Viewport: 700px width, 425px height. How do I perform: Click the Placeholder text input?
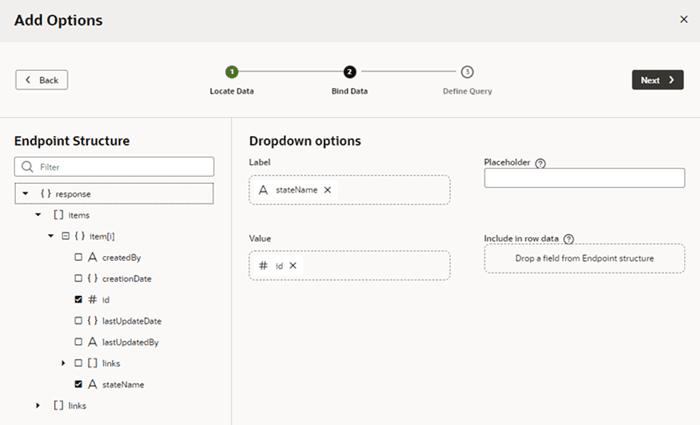[584, 178]
